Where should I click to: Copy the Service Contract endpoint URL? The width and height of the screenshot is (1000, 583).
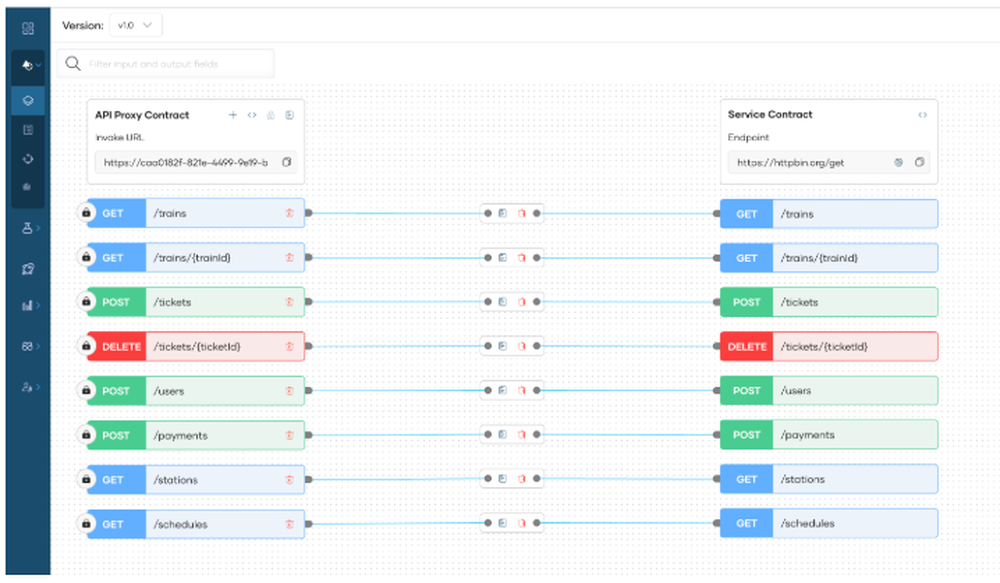coord(920,162)
